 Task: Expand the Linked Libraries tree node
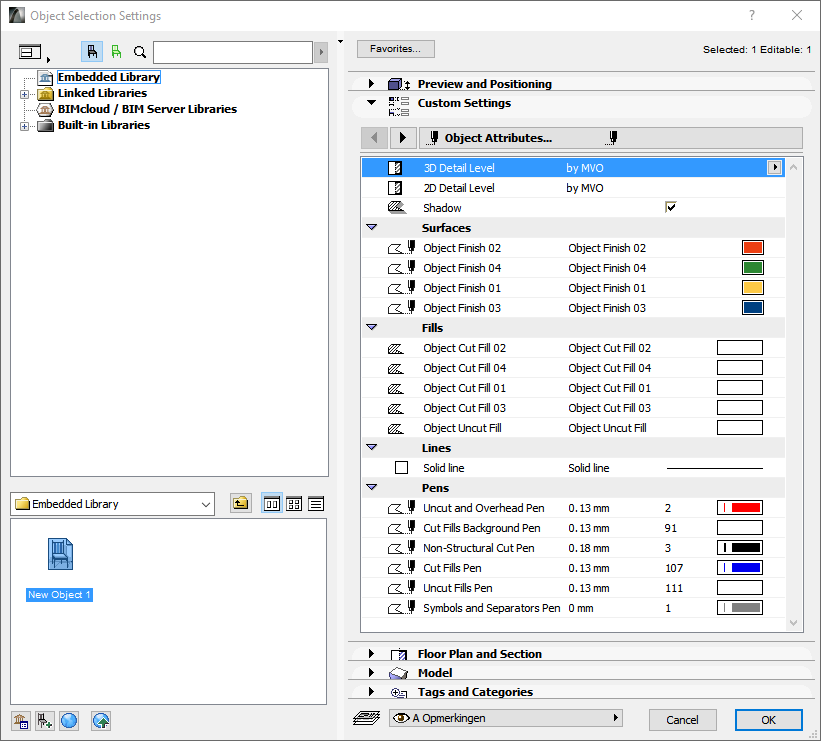(24, 93)
